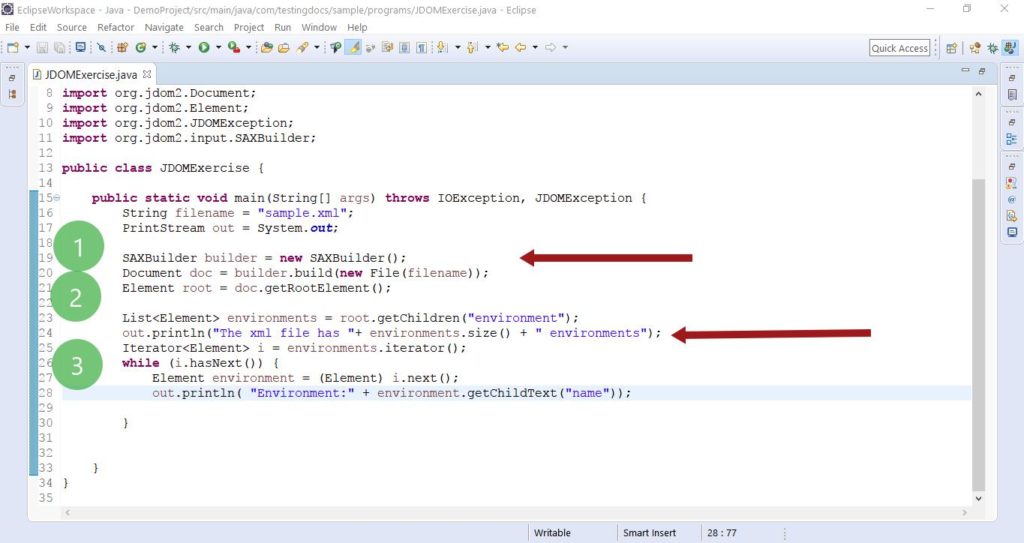Toggle Show Whitespace Characters pilcrow button
The width and height of the screenshot is (1024, 543).
point(422,47)
